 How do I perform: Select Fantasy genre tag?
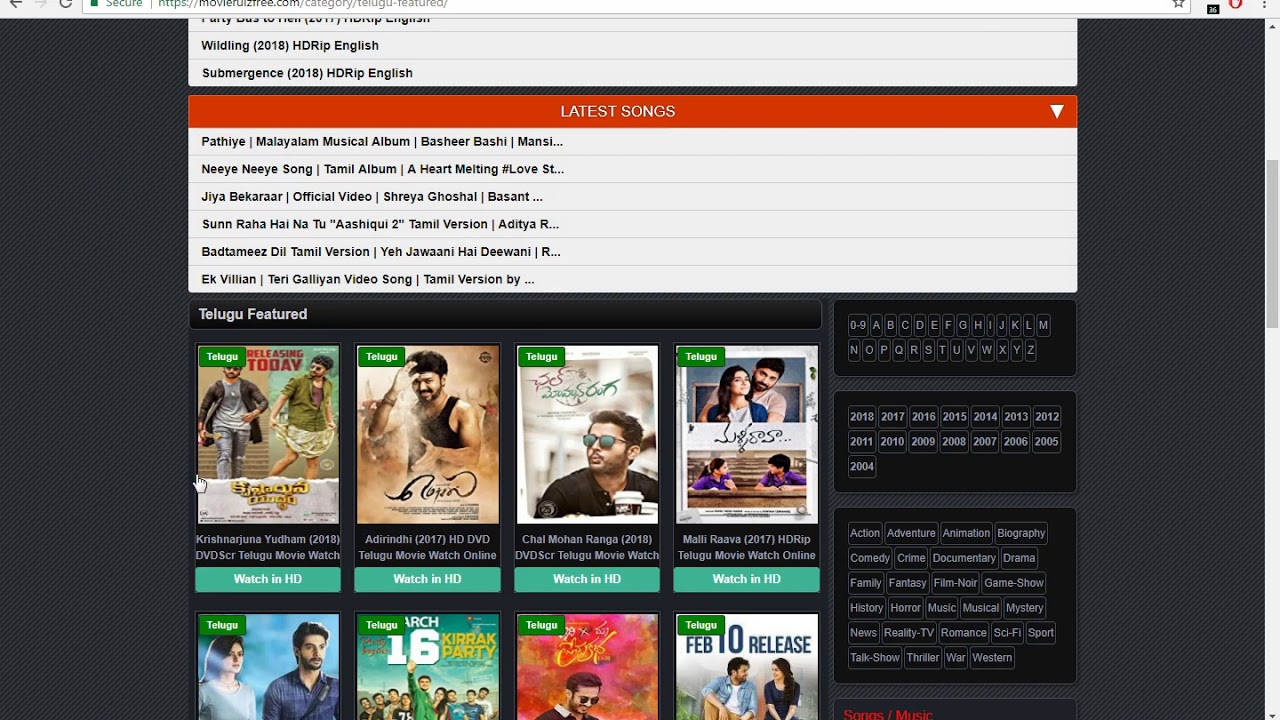pos(907,584)
